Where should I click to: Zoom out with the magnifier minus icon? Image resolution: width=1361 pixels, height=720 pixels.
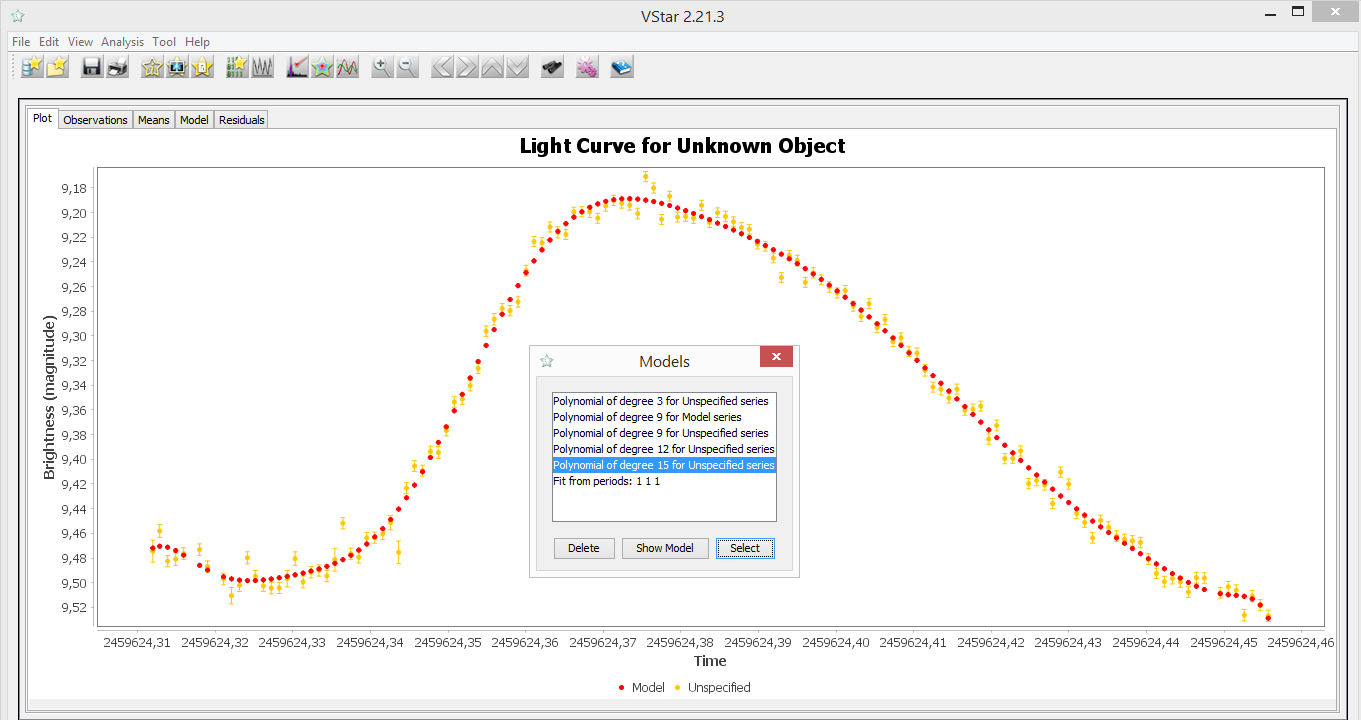pos(406,68)
